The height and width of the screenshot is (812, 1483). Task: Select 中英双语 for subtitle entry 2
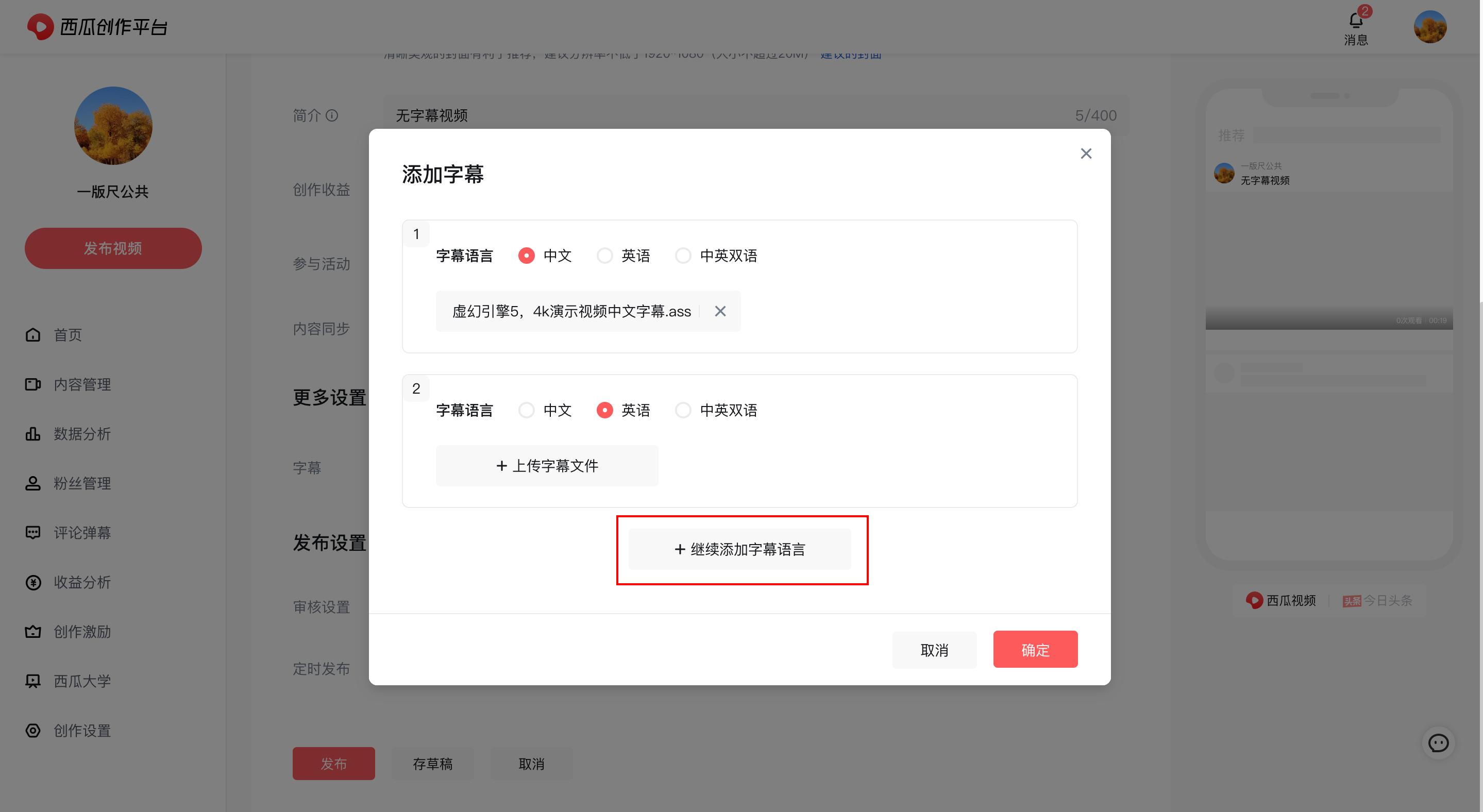(x=683, y=410)
